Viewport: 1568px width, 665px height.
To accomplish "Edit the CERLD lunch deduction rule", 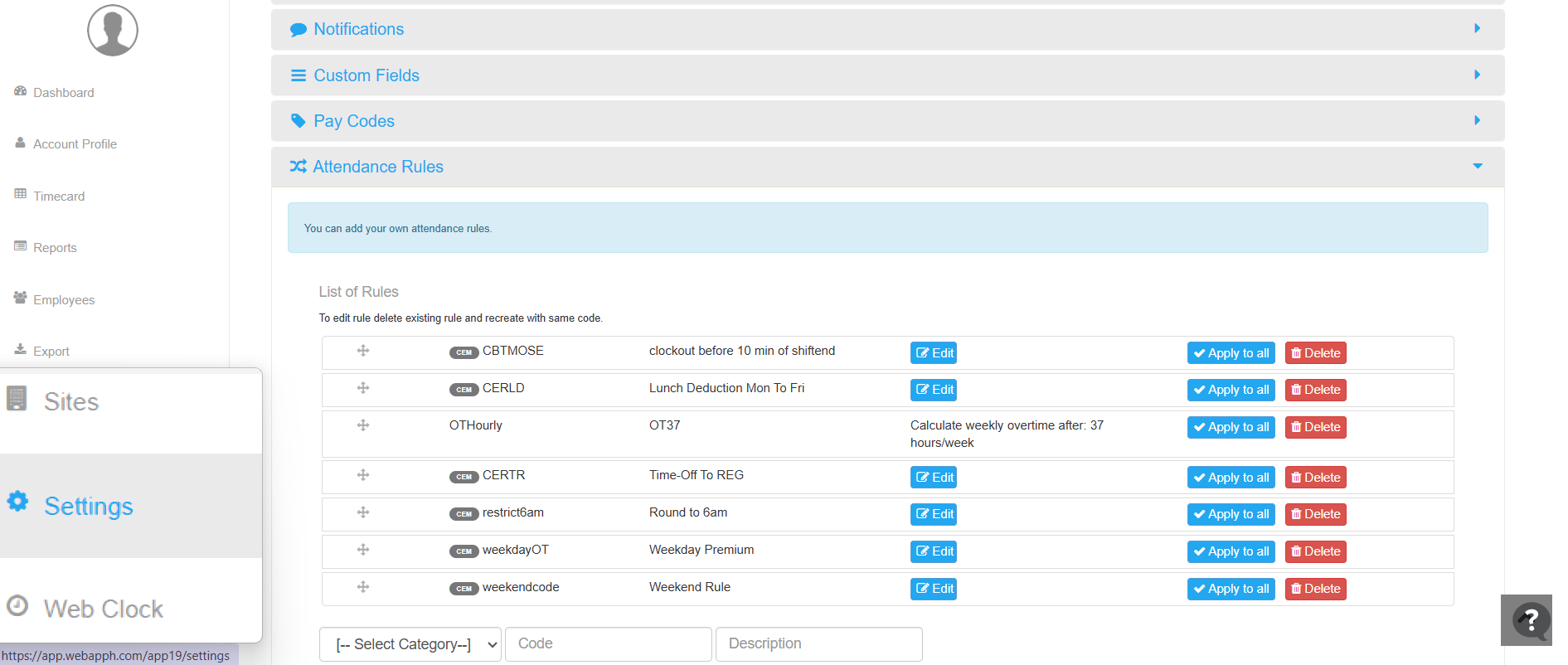I will pyautogui.click(x=934, y=390).
